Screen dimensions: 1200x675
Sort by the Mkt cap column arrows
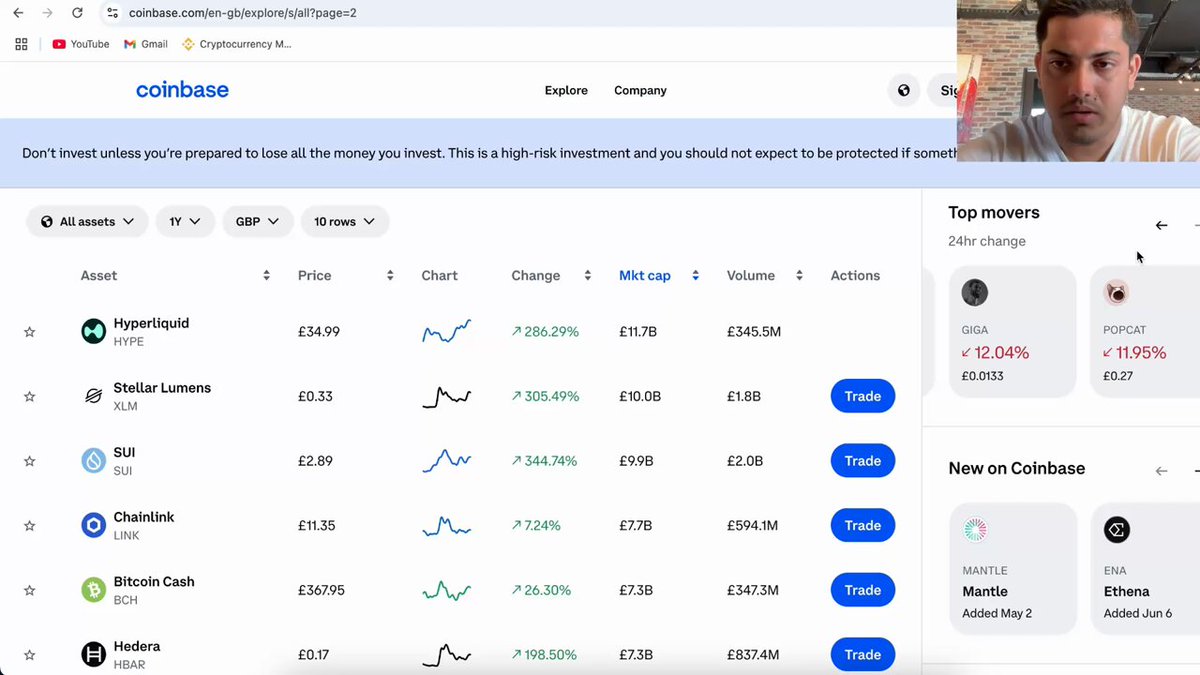[x=695, y=275]
